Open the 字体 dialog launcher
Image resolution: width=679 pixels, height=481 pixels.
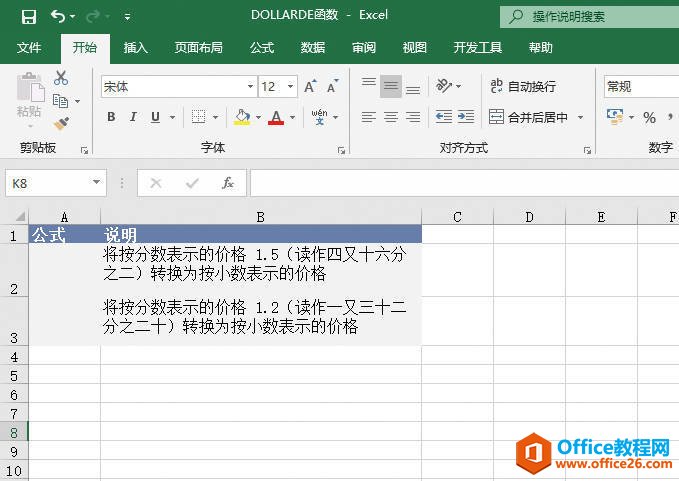click(x=342, y=150)
